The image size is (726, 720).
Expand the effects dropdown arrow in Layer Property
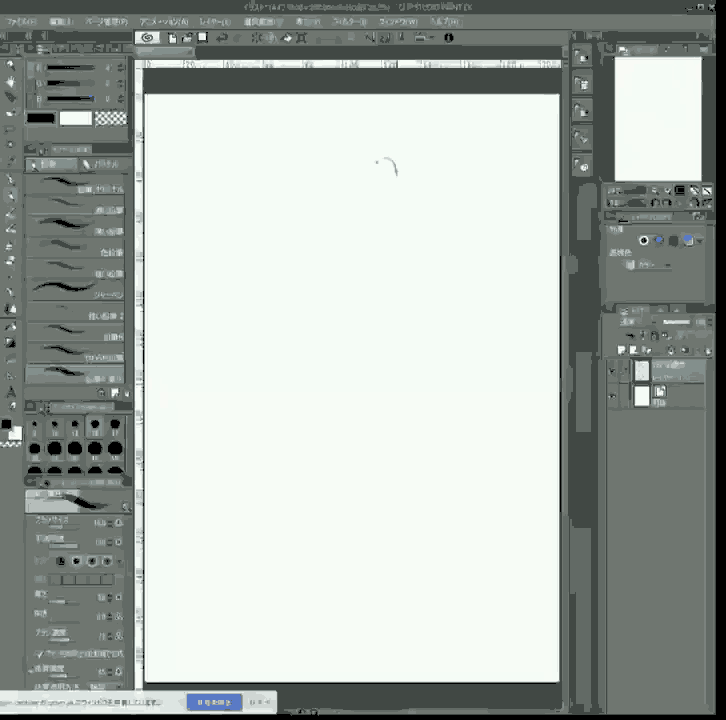coord(700,241)
